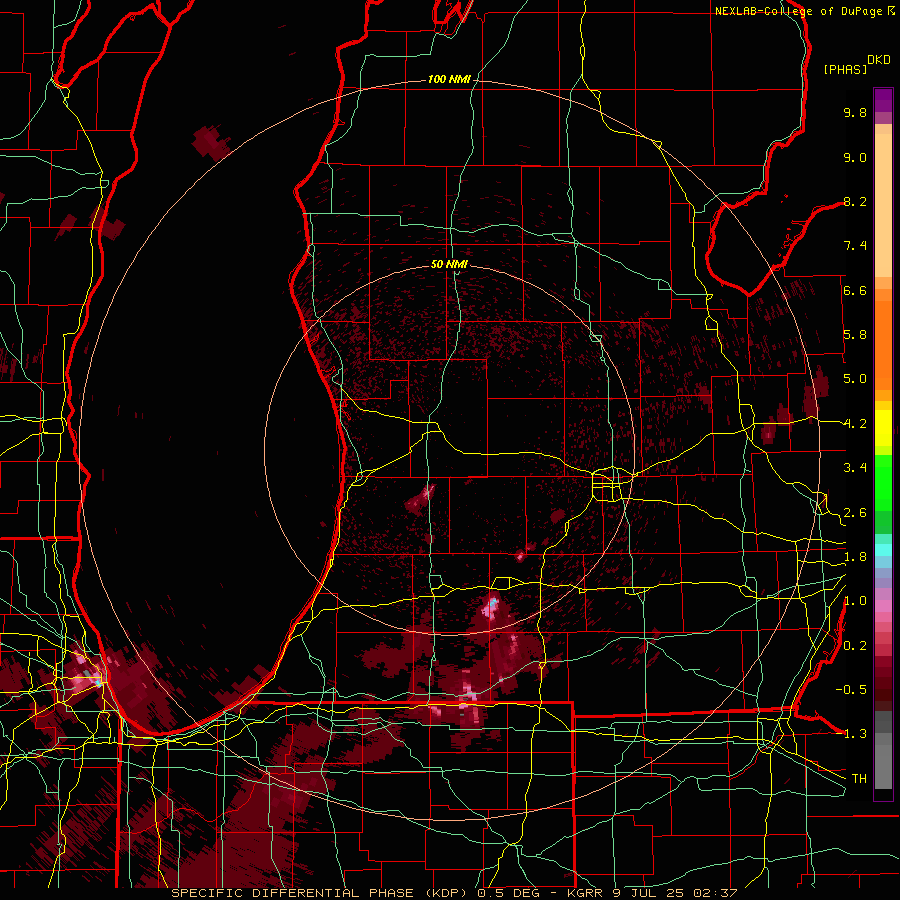Click the 5.8 value on color scale
Image resolution: width=900 pixels, height=900 pixels.
point(855,335)
